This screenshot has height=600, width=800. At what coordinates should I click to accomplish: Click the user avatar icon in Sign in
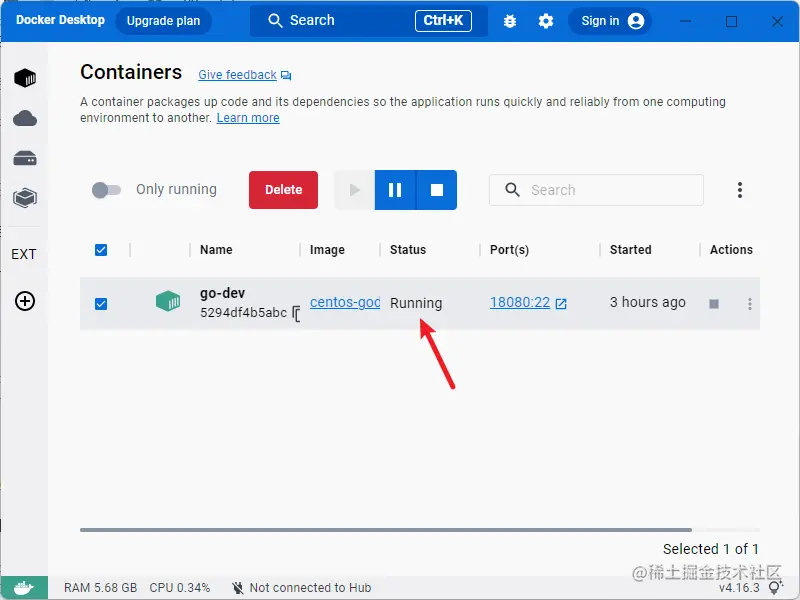point(636,21)
